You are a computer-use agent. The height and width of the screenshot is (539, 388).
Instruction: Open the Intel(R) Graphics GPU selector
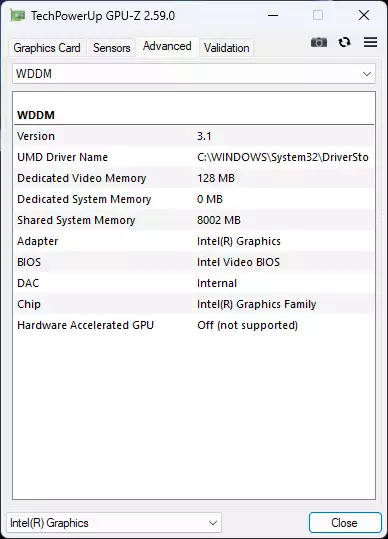coord(114,523)
